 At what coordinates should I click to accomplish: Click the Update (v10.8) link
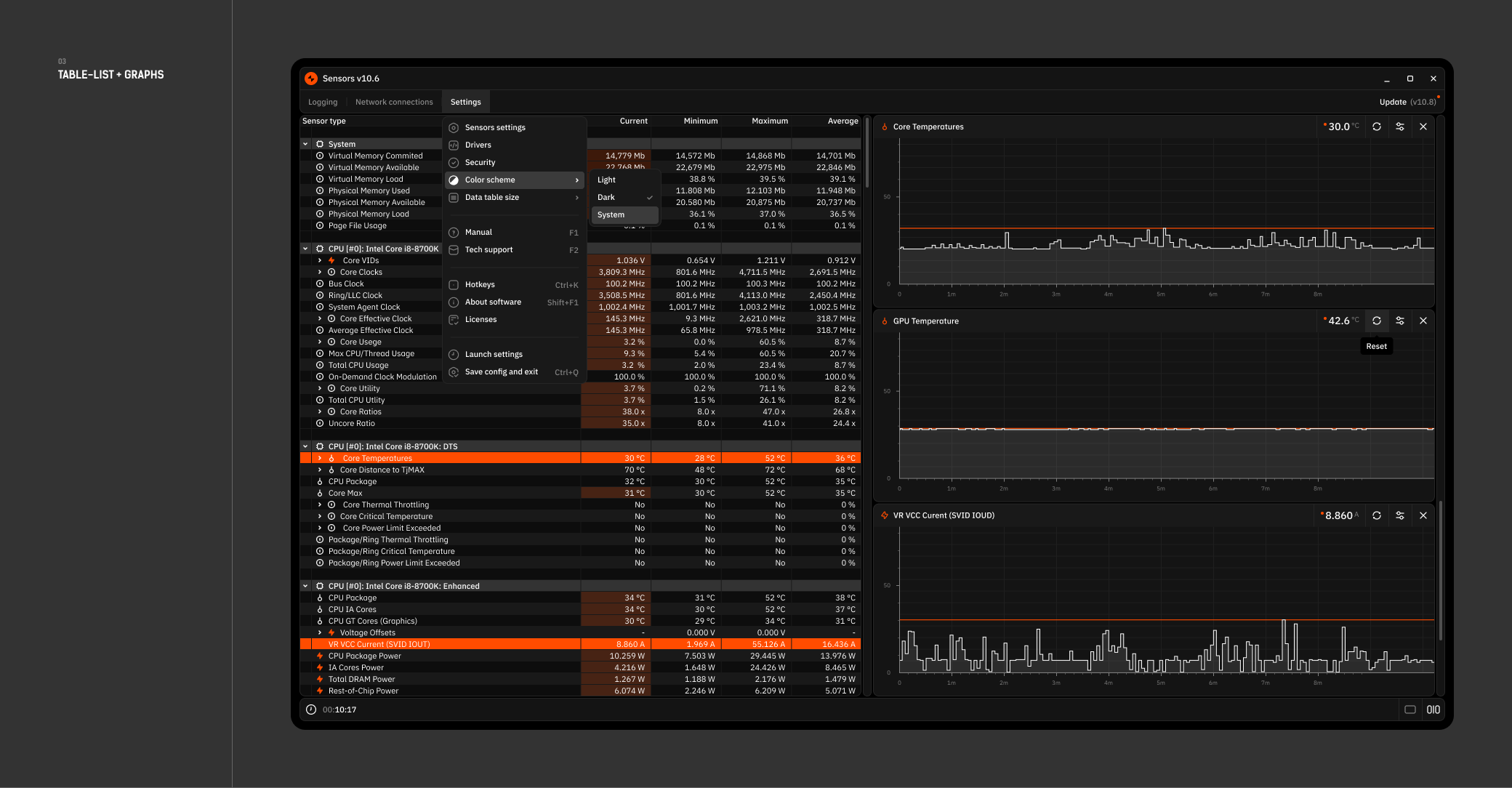1407,102
